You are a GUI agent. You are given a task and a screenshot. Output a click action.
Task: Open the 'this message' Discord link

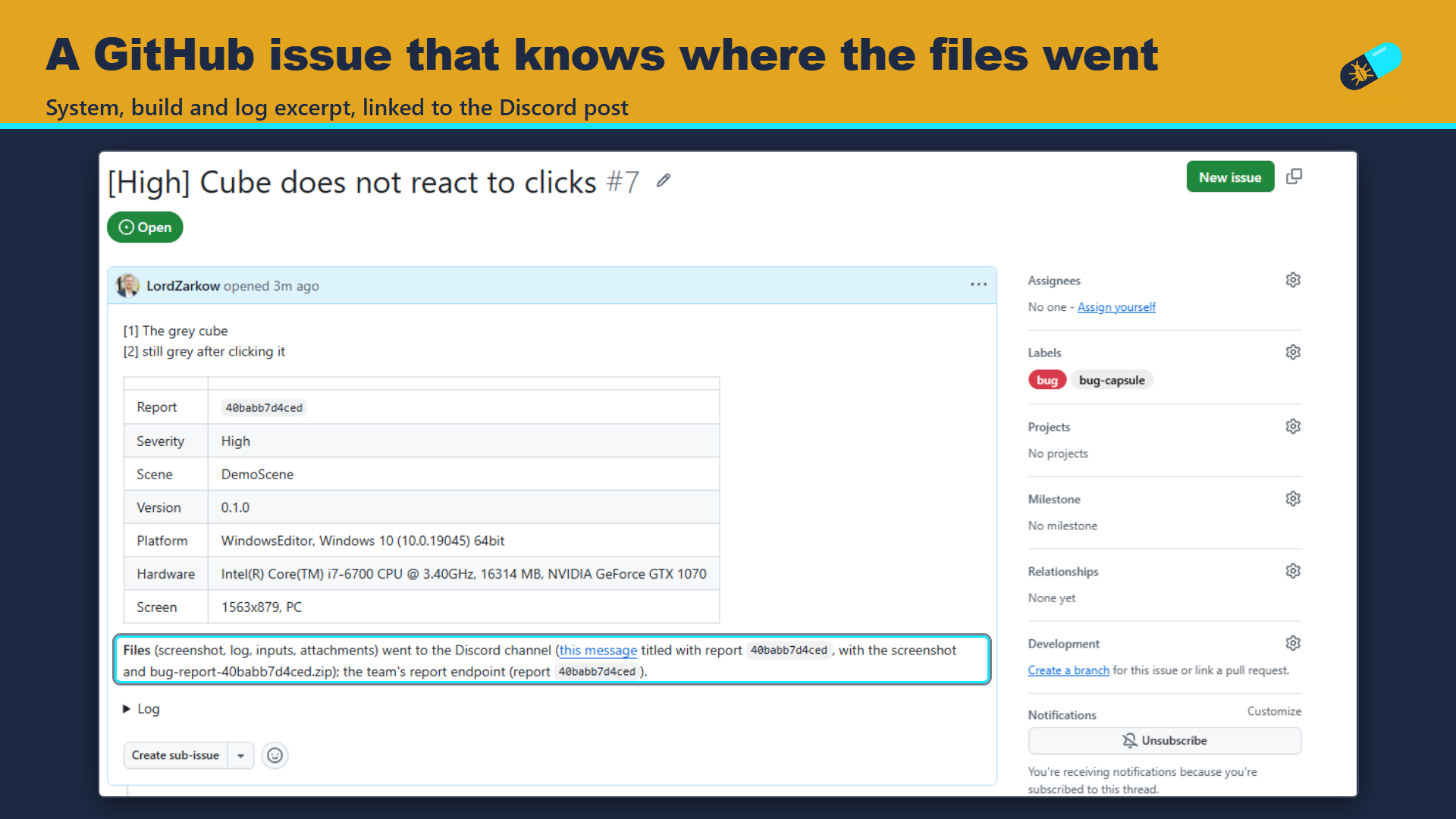click(x=598, y=651)
